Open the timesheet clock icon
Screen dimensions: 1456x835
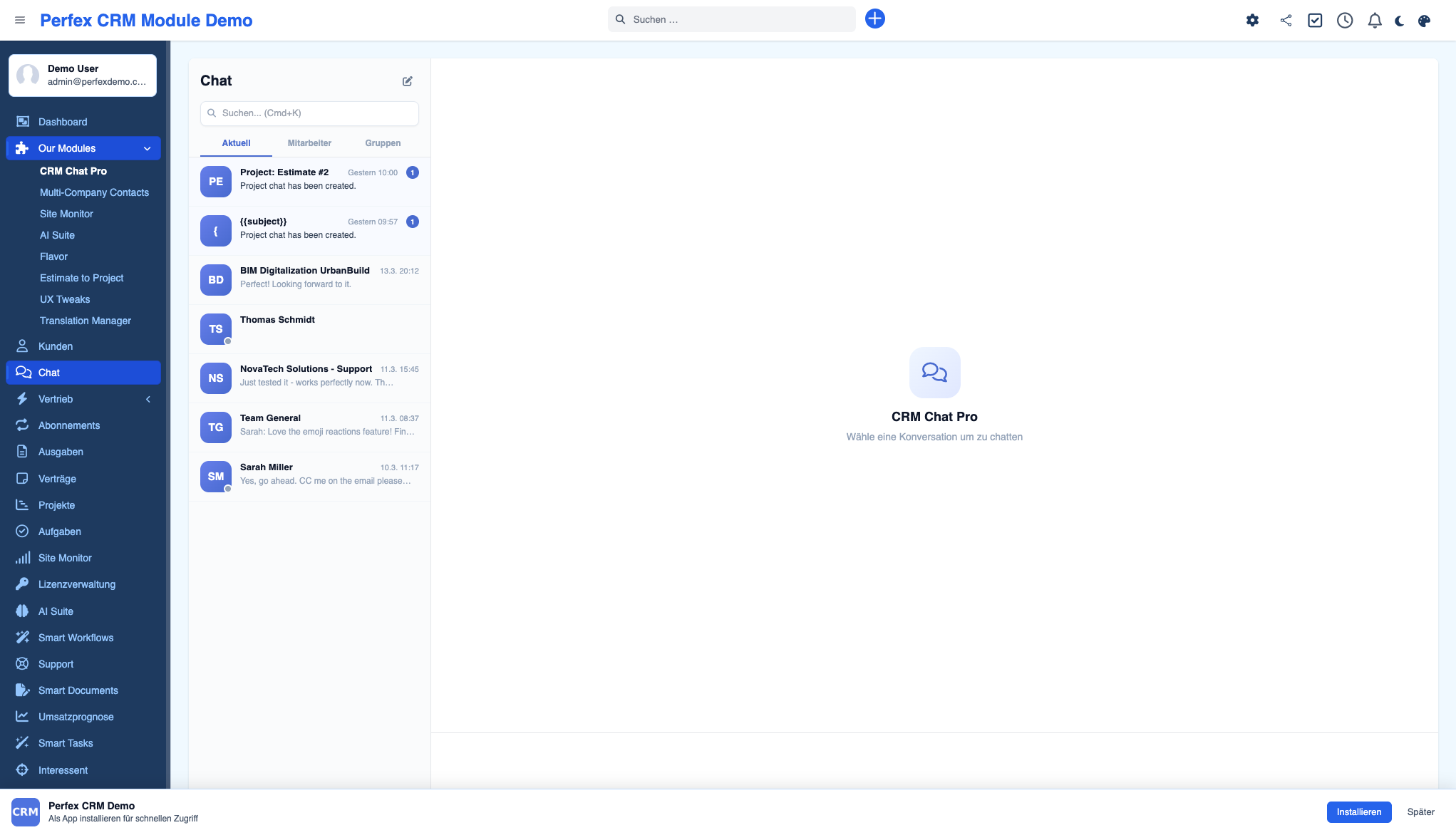pyautogui.click(x=1344, y=21)
